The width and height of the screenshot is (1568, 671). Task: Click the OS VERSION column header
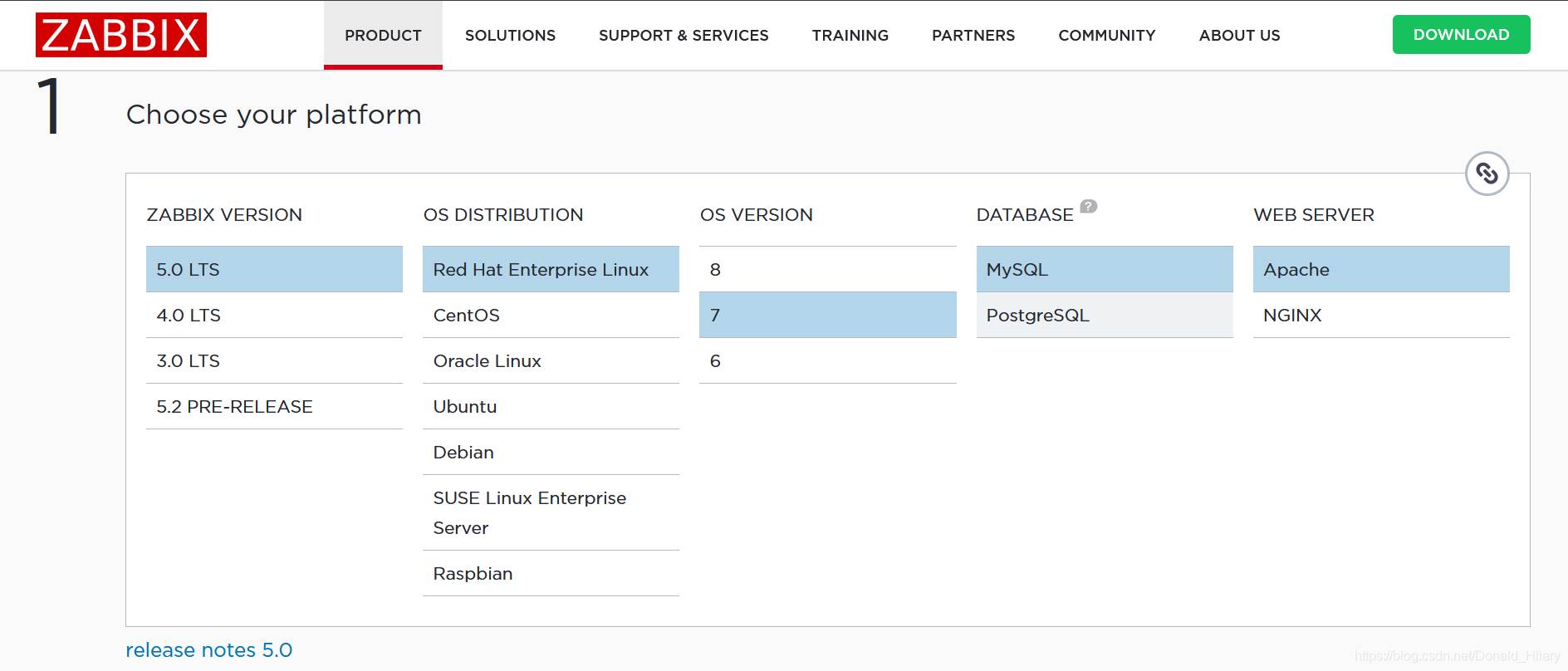tap(757, 214)
